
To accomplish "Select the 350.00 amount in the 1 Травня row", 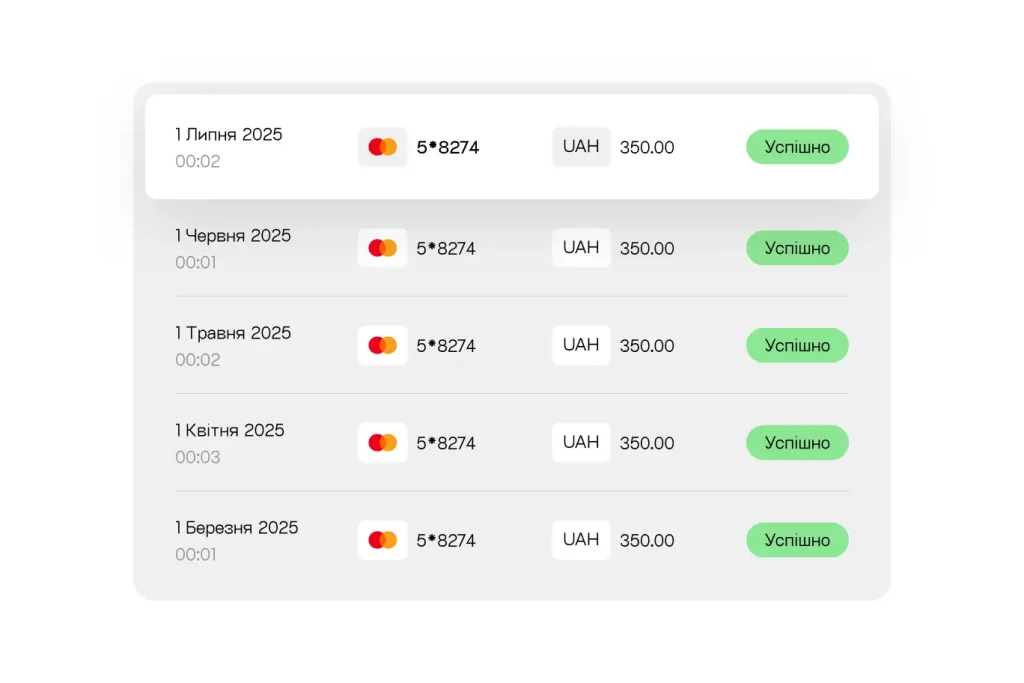I will coord(647,346).
